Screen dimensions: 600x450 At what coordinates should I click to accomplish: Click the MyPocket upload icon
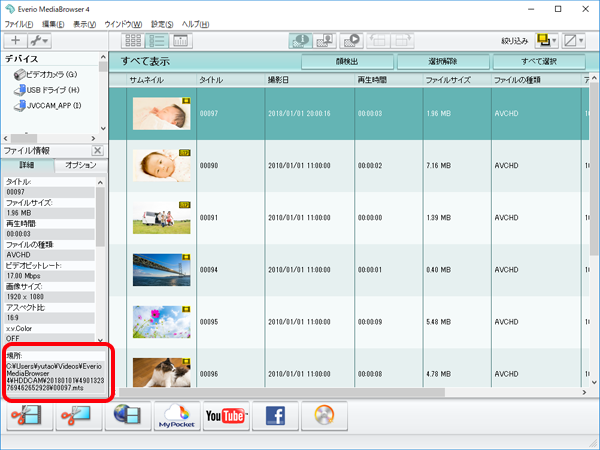177,416
